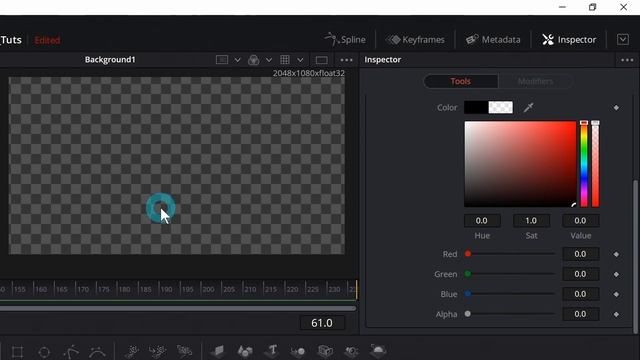
Task: Open the Spline panel
Action: [345, 40]
